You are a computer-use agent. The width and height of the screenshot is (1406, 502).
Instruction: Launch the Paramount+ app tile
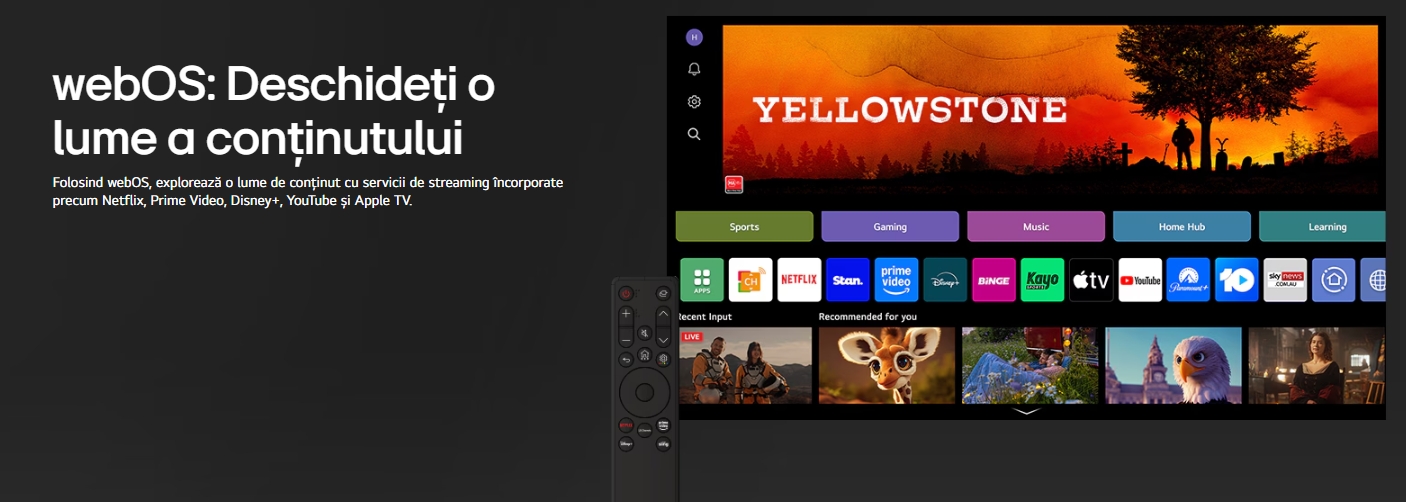click(1188, 280)
